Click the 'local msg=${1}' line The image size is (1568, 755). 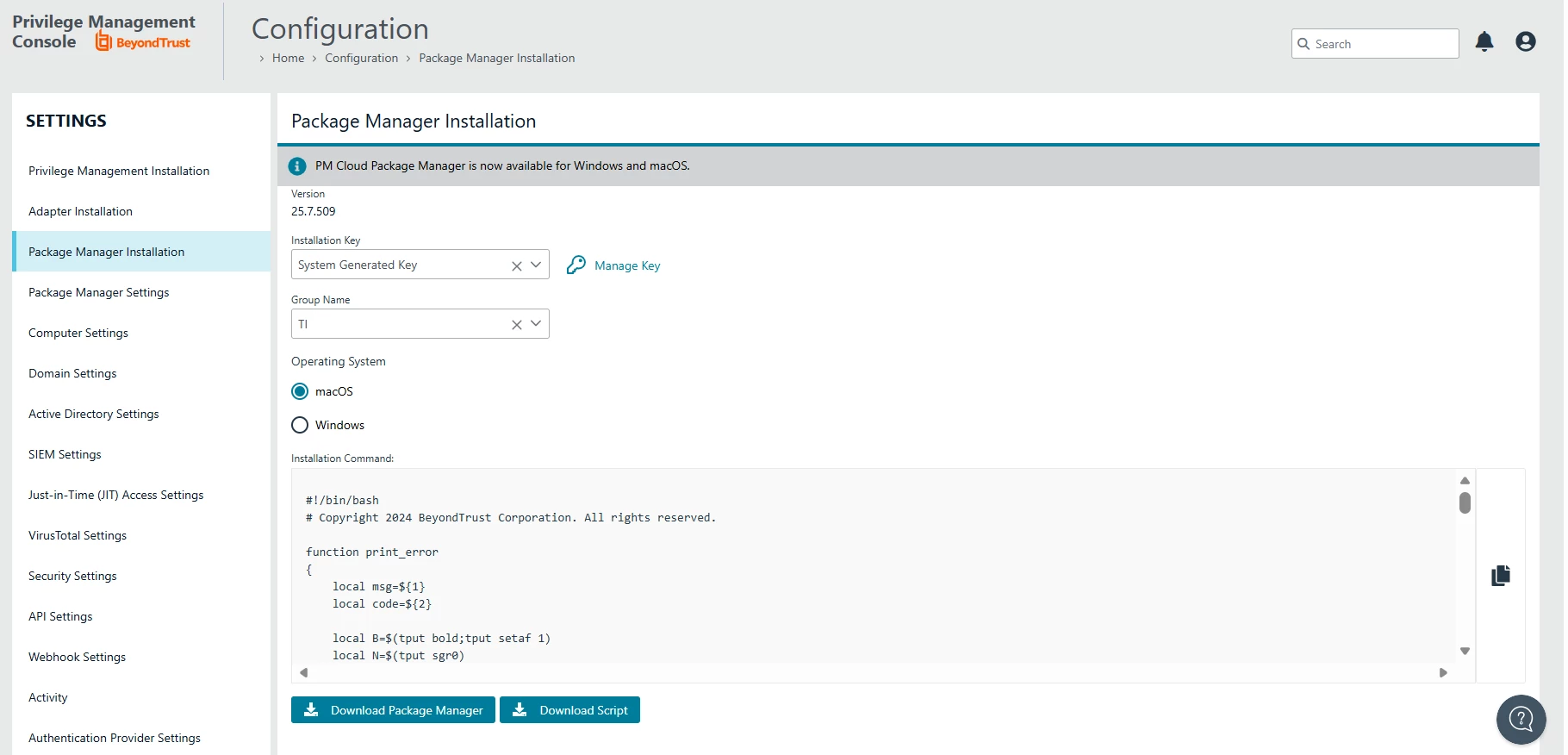coord(379,587)
